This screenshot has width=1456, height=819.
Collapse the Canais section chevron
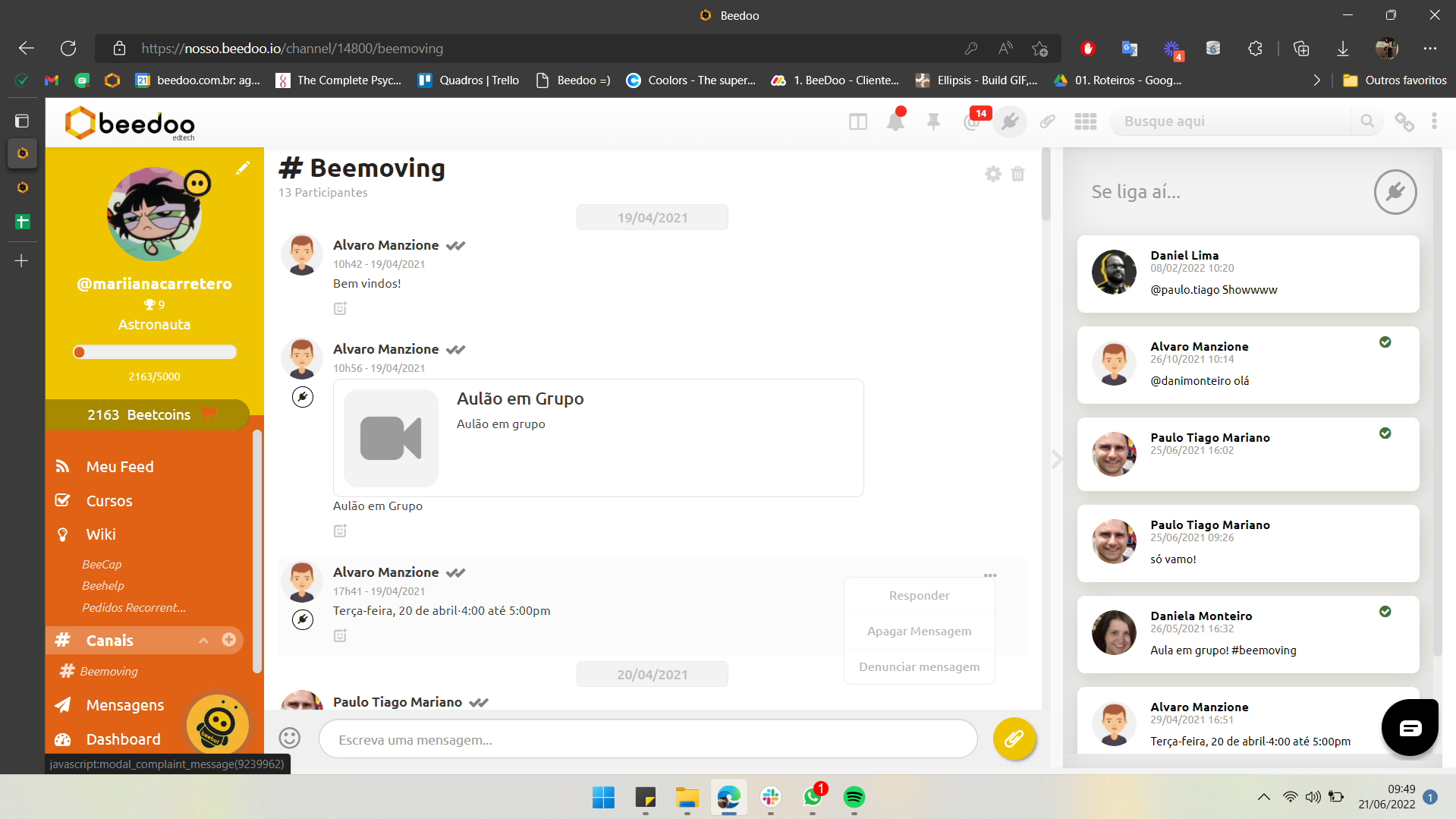pos(203,641)
